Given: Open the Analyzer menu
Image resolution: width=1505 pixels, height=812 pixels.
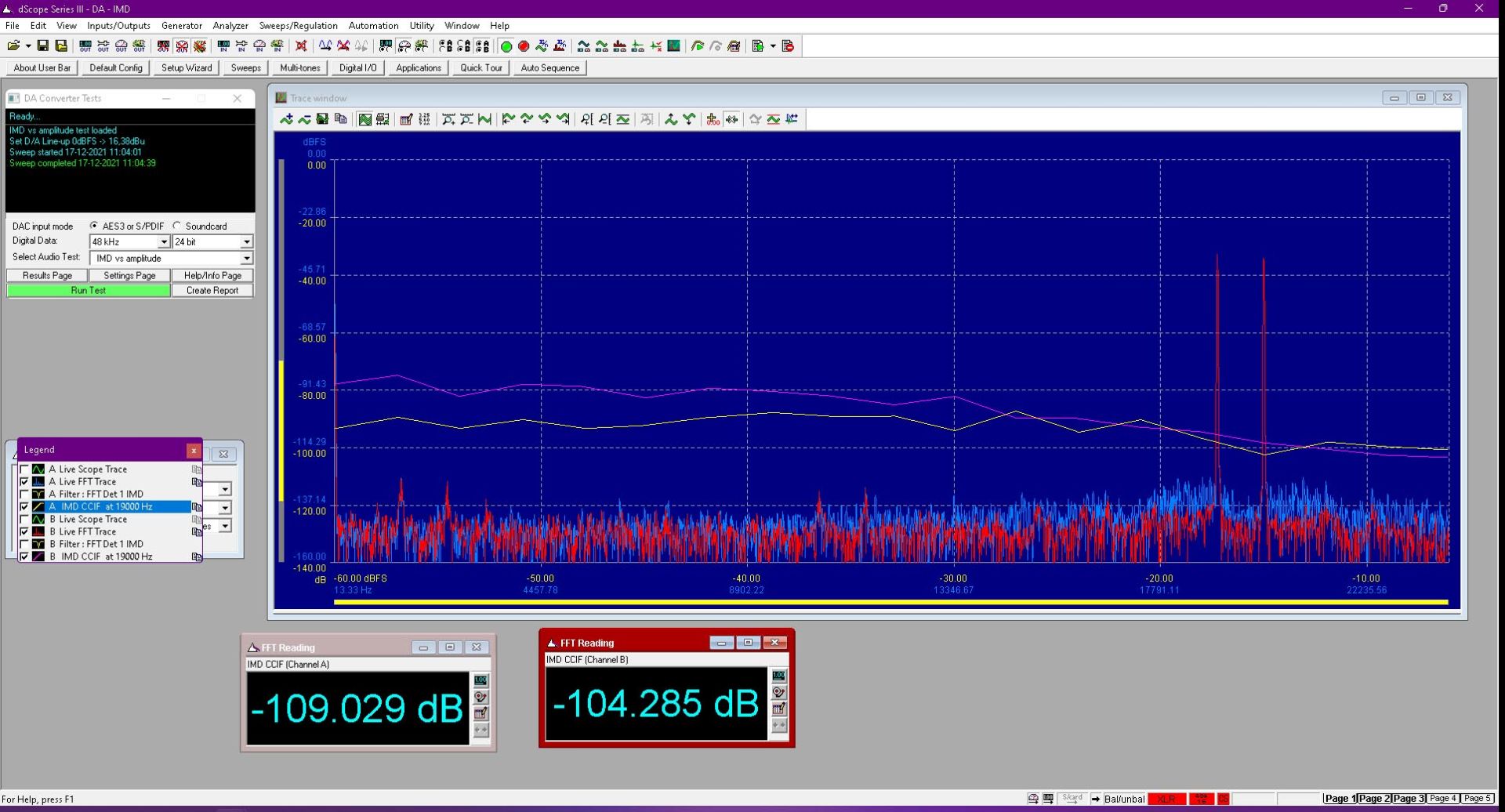Looking at the screenshot, I should (x=230, y=26).
